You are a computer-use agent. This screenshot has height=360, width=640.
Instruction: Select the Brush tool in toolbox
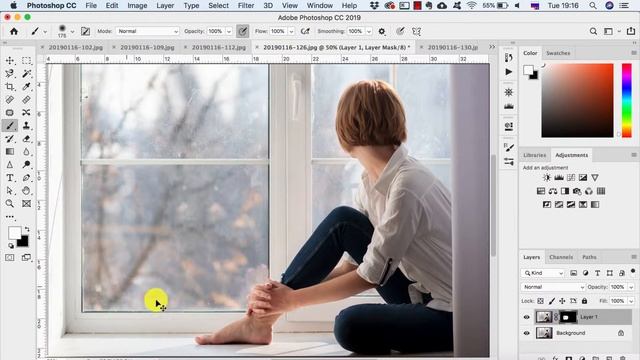tap(10, 126)
